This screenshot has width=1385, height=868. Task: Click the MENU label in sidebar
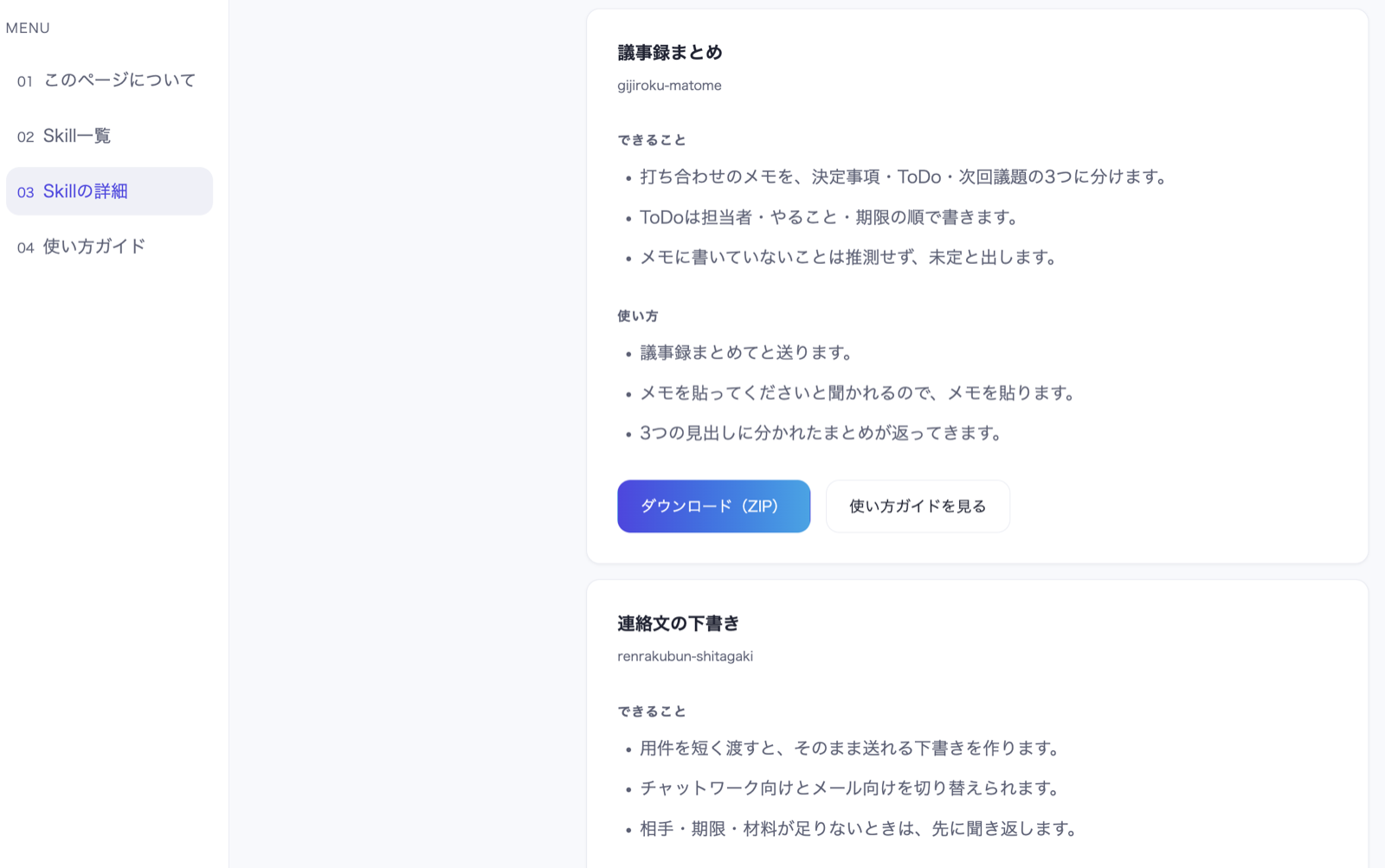[28, 28]
